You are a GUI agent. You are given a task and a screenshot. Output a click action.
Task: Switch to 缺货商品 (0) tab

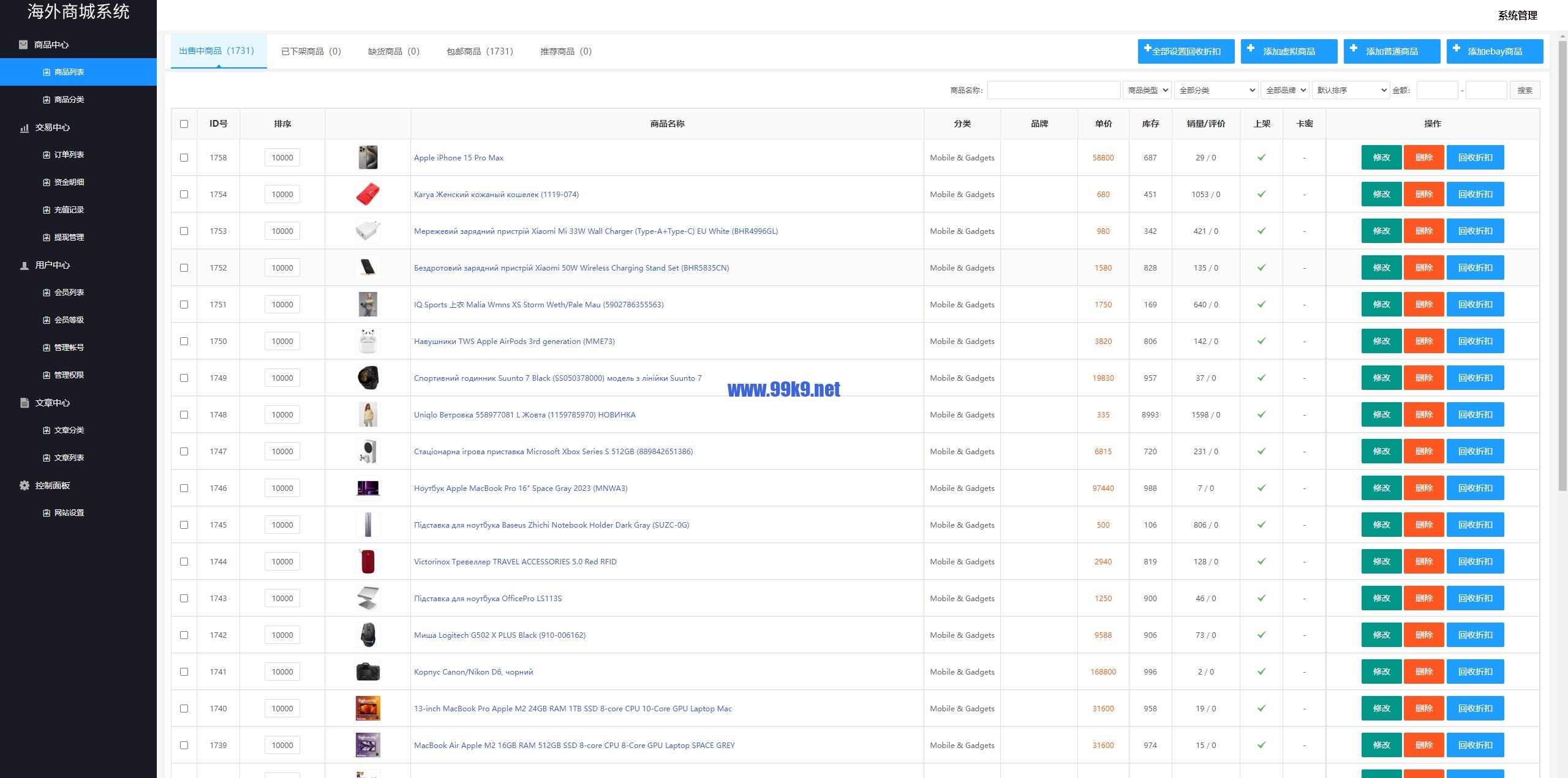coord(394,51)
